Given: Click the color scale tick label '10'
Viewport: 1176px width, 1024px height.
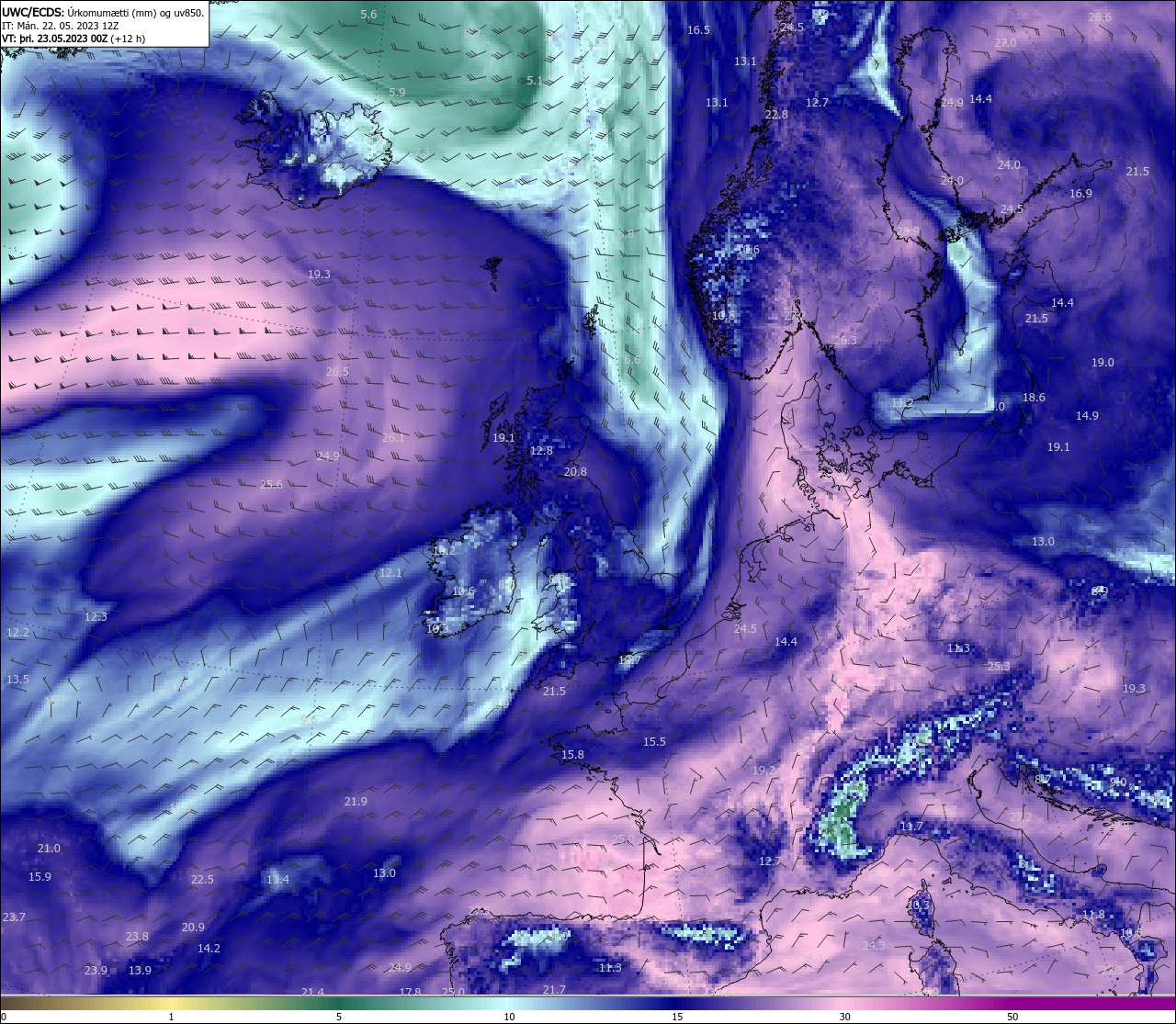Looking at the screenshot, I should 508,1017.
